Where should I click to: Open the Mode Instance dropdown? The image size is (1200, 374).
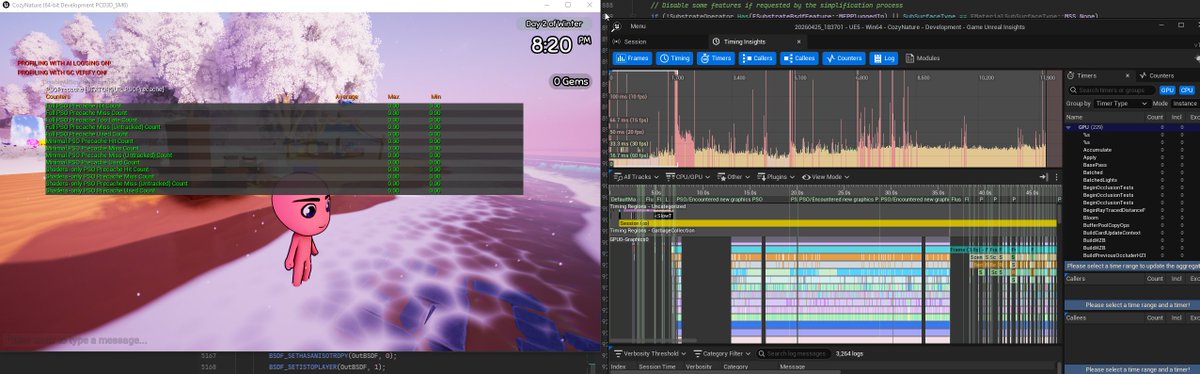(1185, 103)
